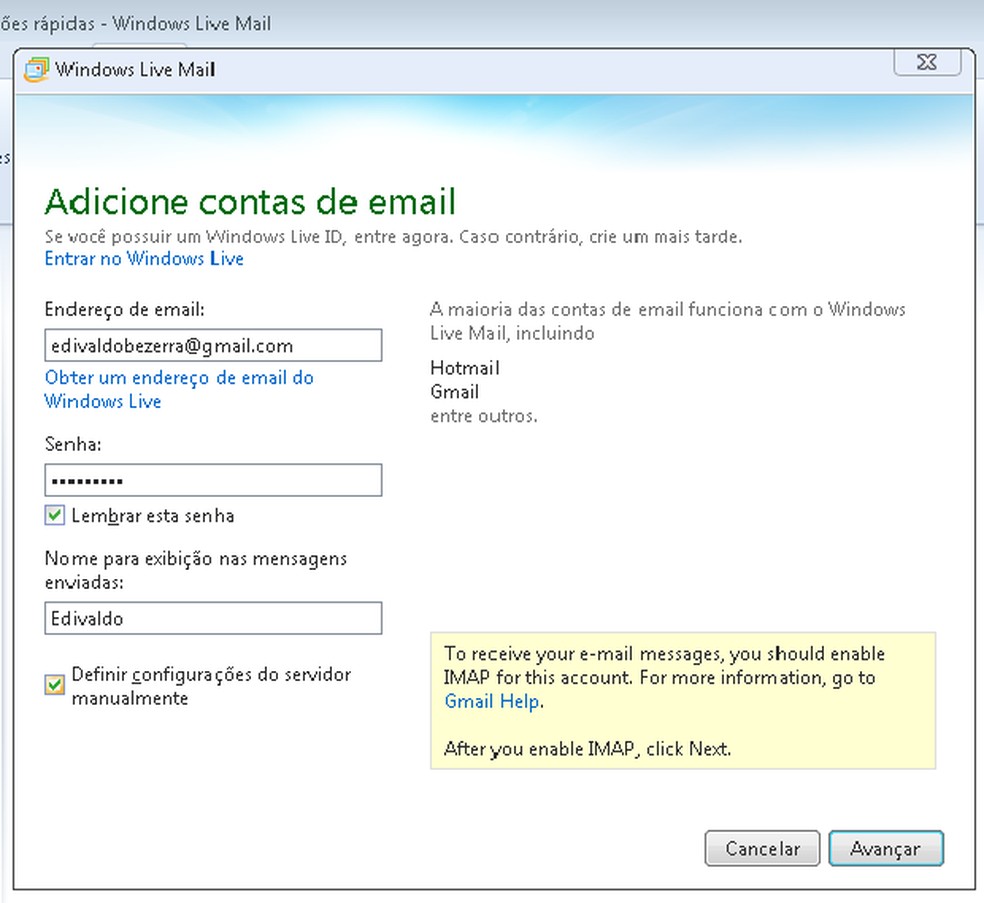Screen dimensions: 984x903
Task: Click the "Senha" password field
Action: click(212, 480)
